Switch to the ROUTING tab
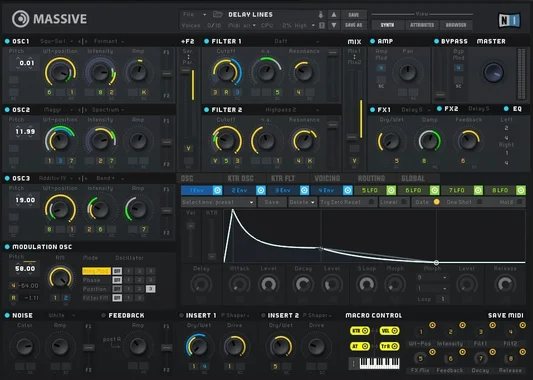Viewport: 533px width, 380px height. pyautogui.click(x=371, y=178)
